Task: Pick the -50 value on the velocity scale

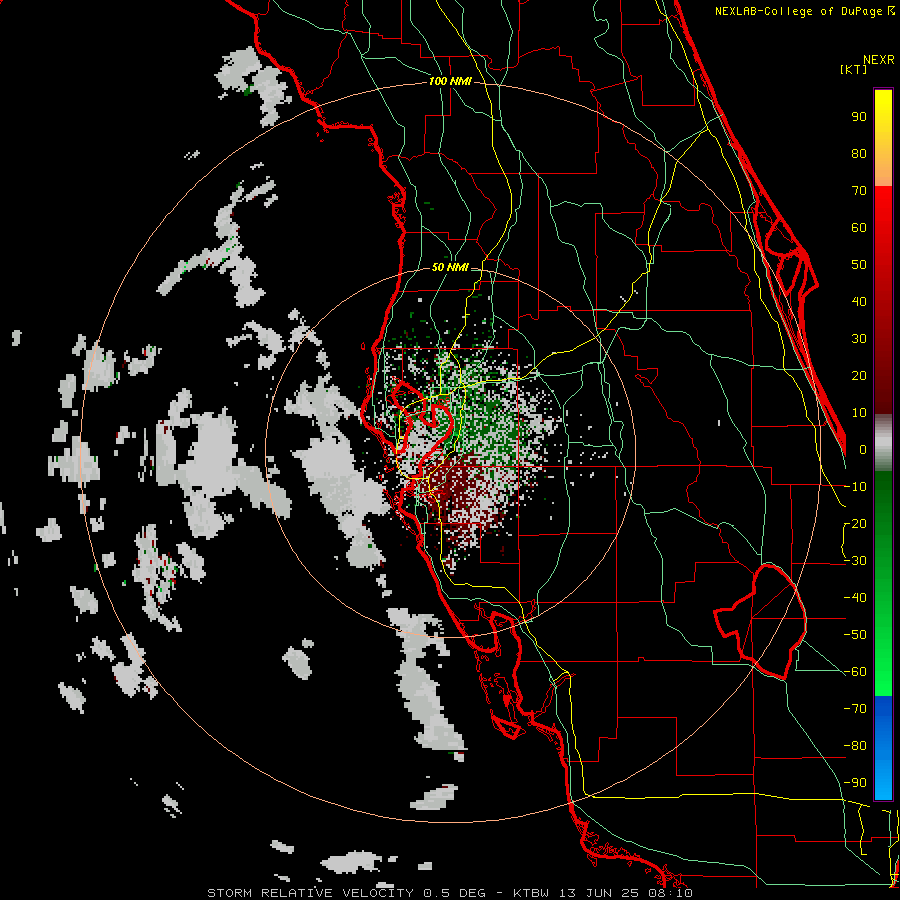Action: click(855, 635)
